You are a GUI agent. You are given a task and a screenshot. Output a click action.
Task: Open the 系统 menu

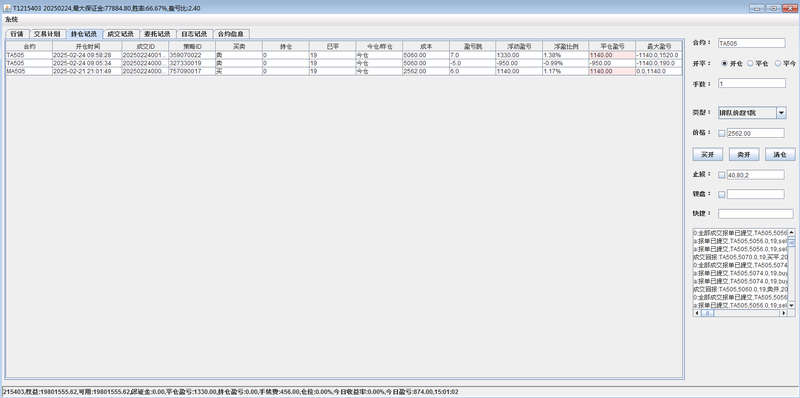11,19
